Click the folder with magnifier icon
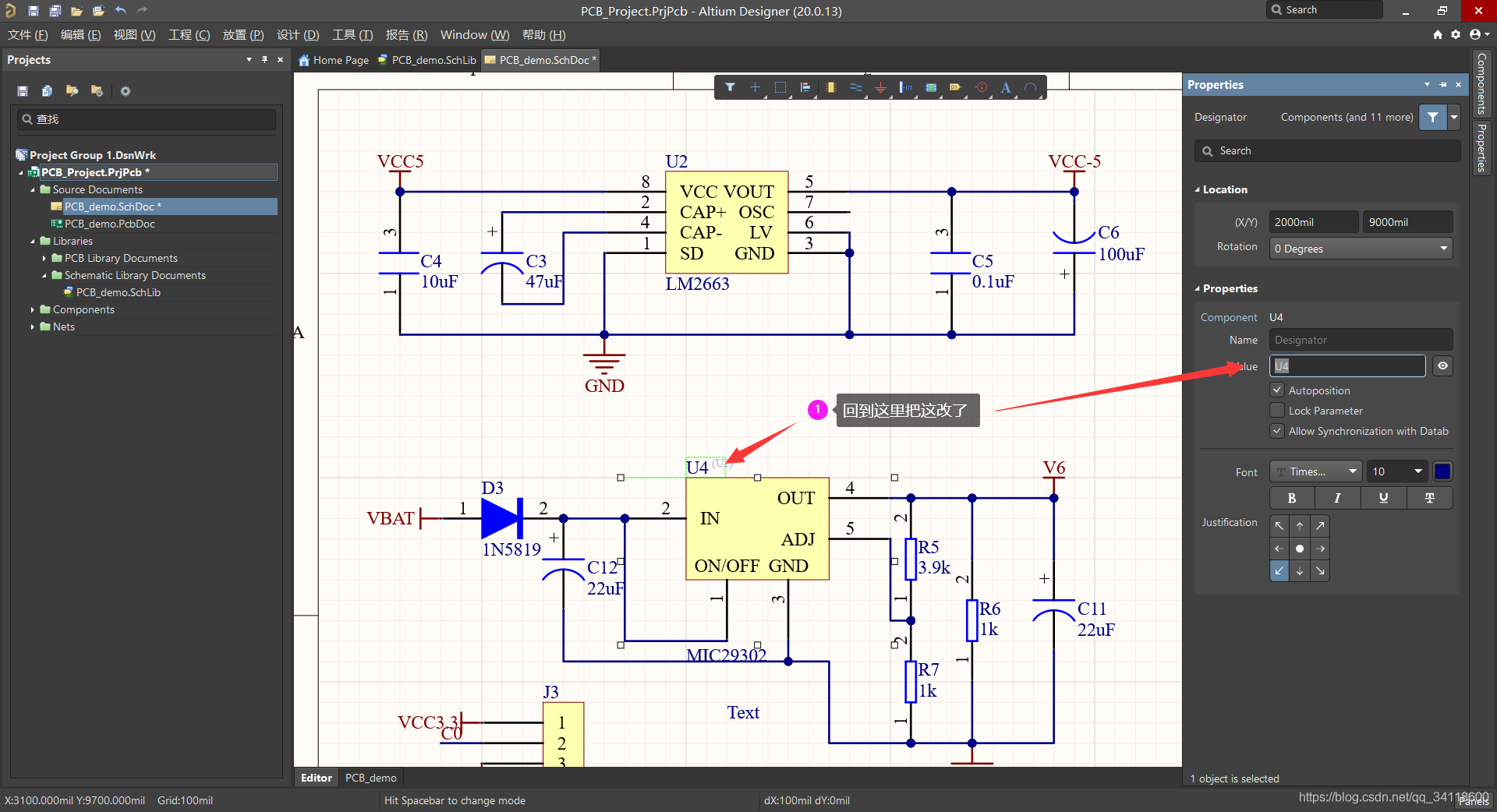1497x812 pixels. tap(72, 91)
